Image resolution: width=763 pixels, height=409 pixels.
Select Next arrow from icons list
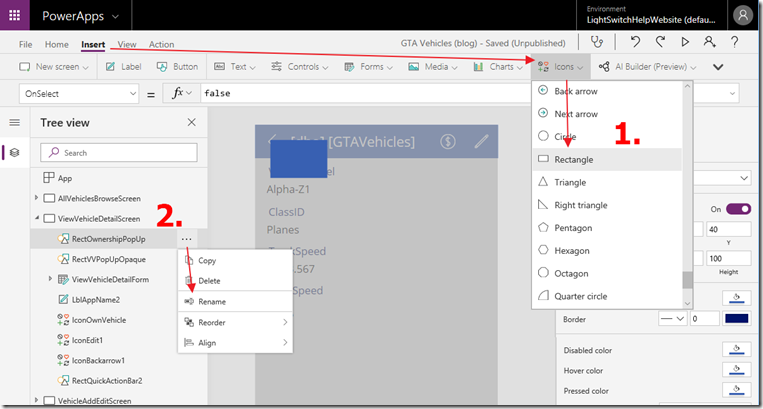tap(607, 114)
